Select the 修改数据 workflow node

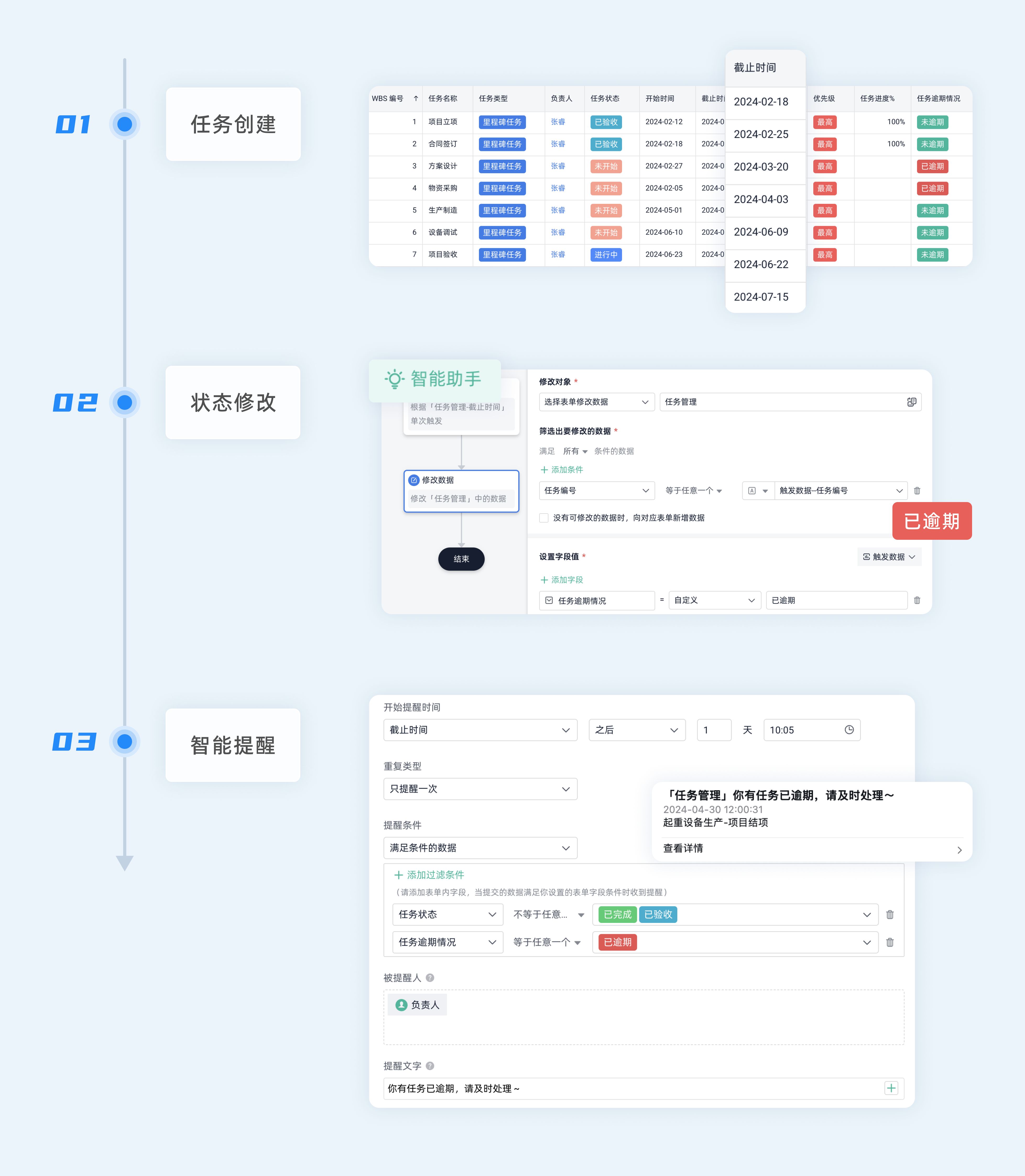[461, 491]
